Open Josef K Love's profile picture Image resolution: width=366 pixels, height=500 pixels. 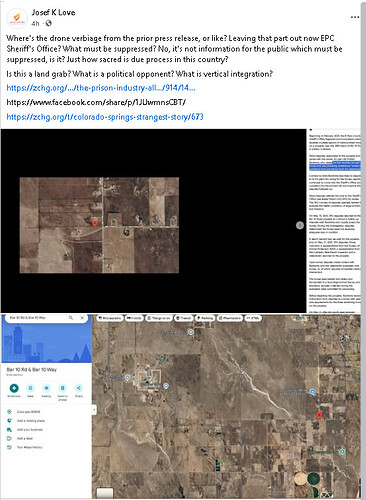[17, 19]
